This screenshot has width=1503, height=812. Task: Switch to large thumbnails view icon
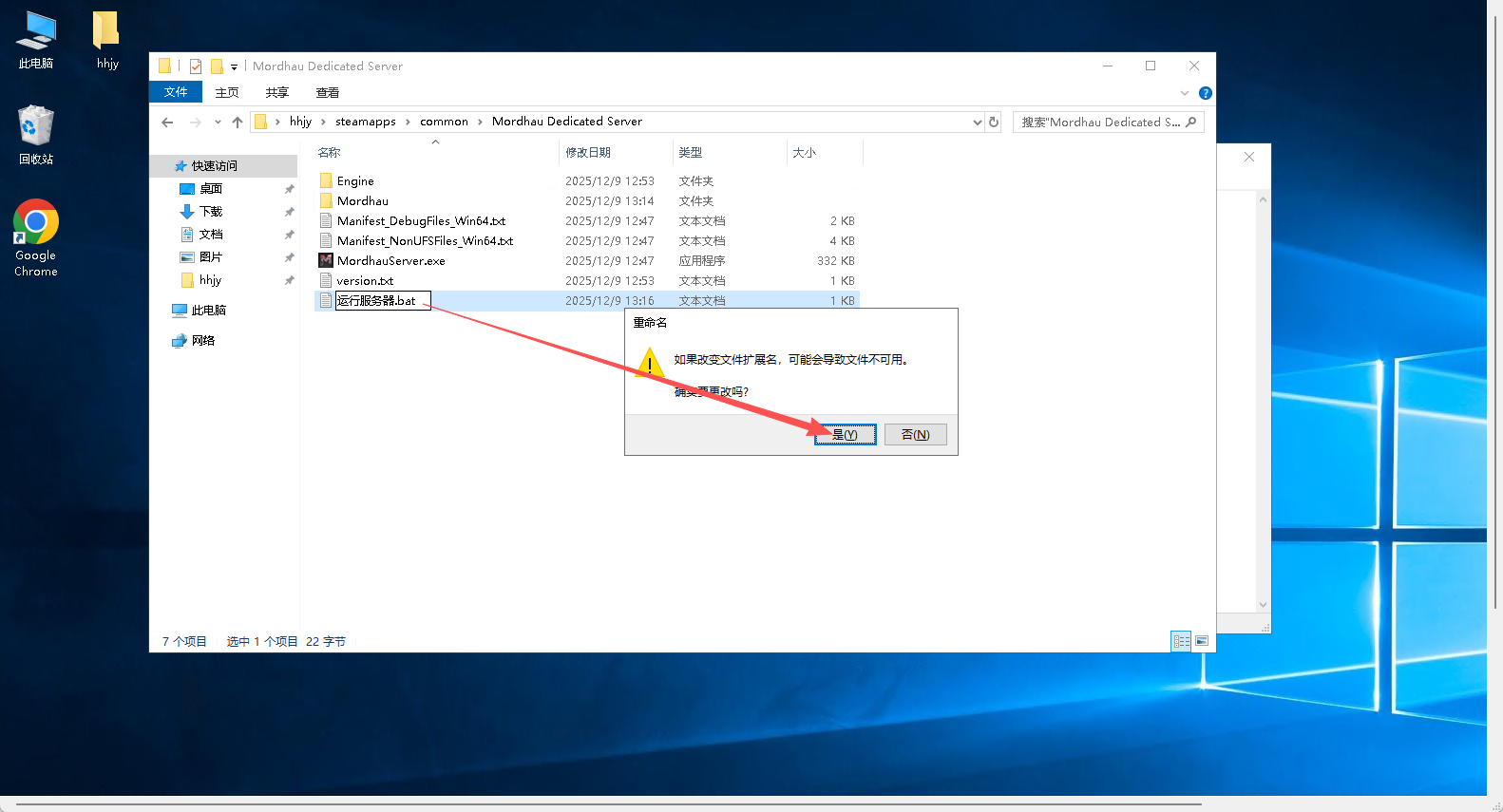coord(1202,642)
